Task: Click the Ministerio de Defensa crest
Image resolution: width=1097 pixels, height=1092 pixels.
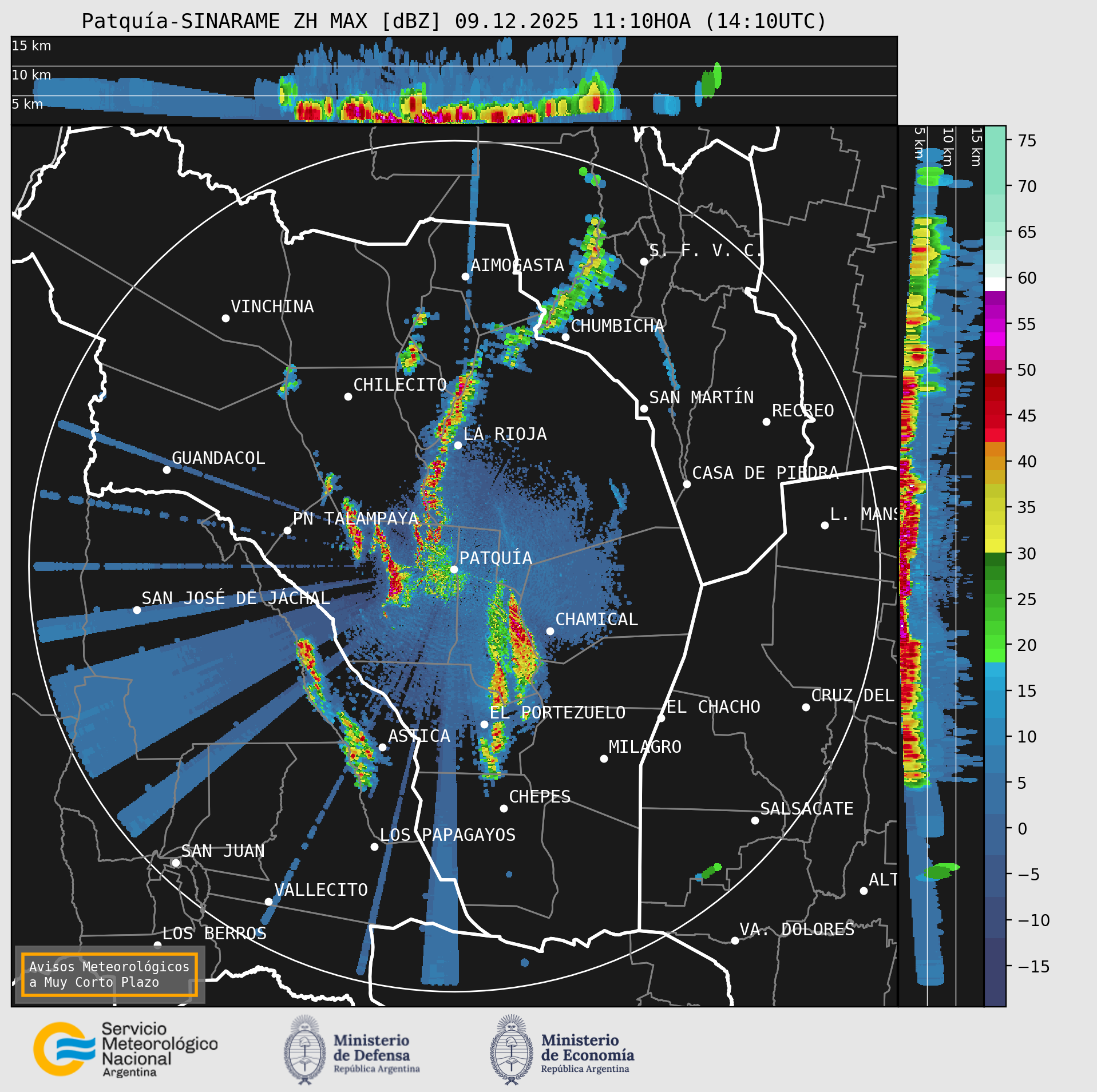Action: coord(305,1050)
